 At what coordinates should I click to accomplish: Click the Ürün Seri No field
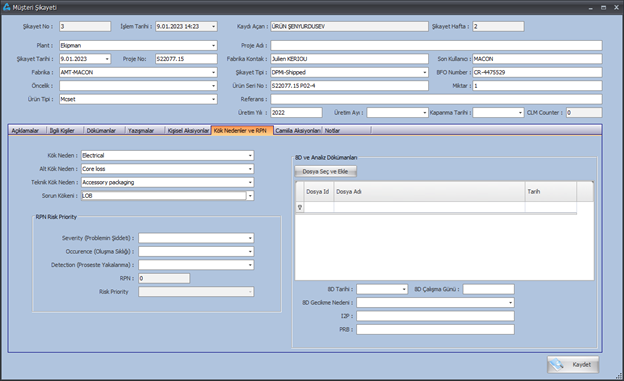(x=349, y=86)
